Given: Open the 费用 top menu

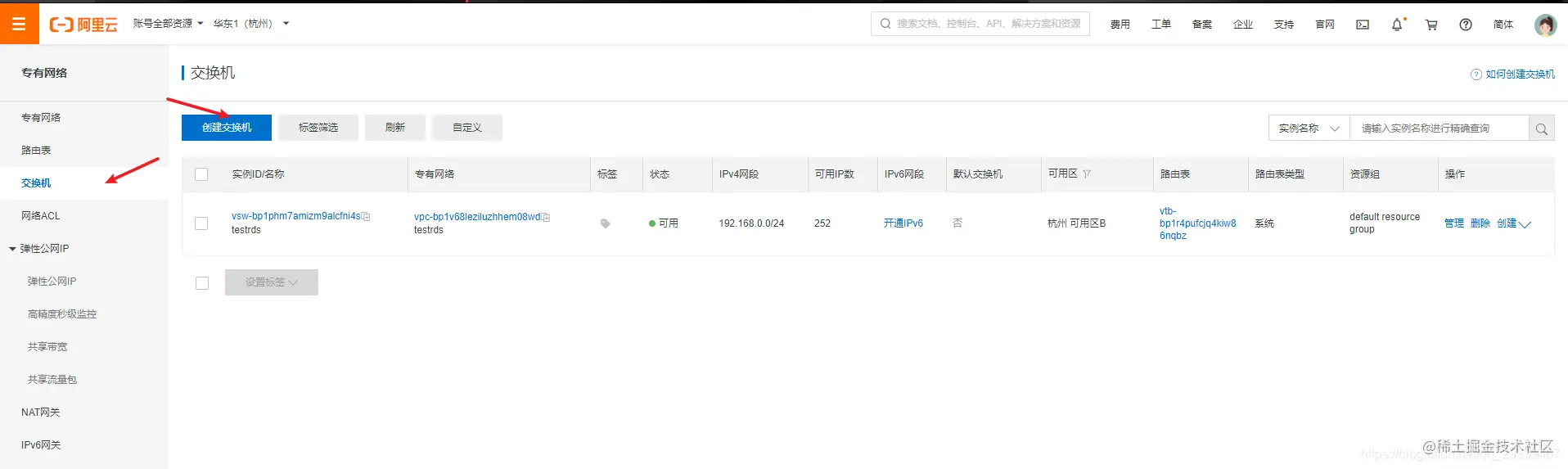Looking at the screenshot, I should [1120, 25].
